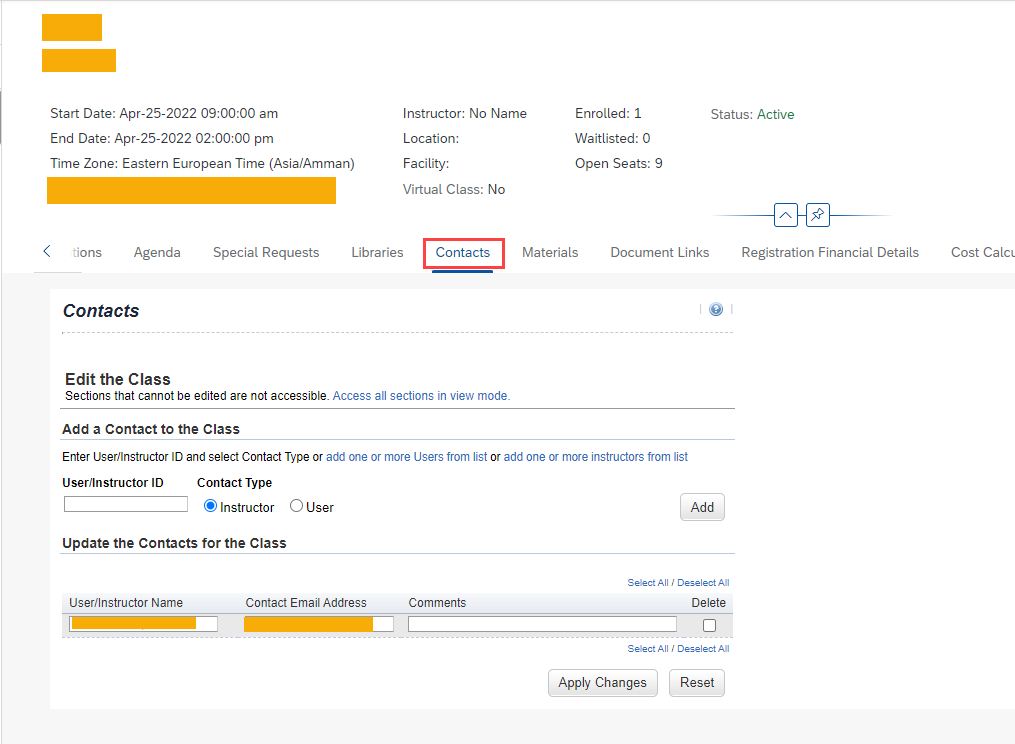Click the Time Zone text
Screen dimensions: 1015x744
click(203, 163)
